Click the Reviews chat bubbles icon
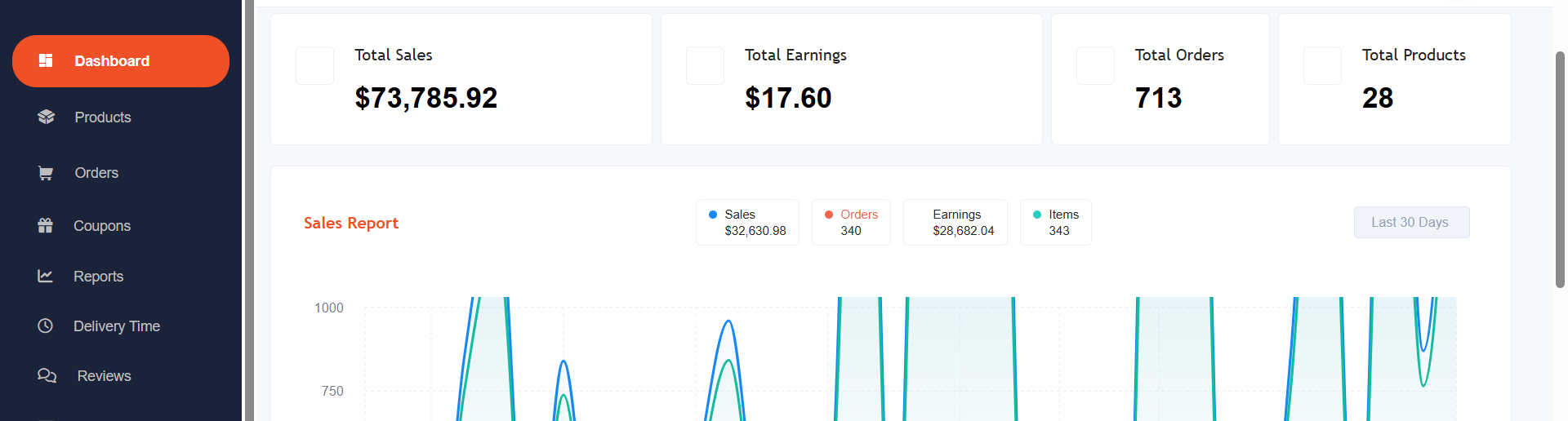This screenshot has width=1568, height=421. pyautogui.click(x=47, y=375)
